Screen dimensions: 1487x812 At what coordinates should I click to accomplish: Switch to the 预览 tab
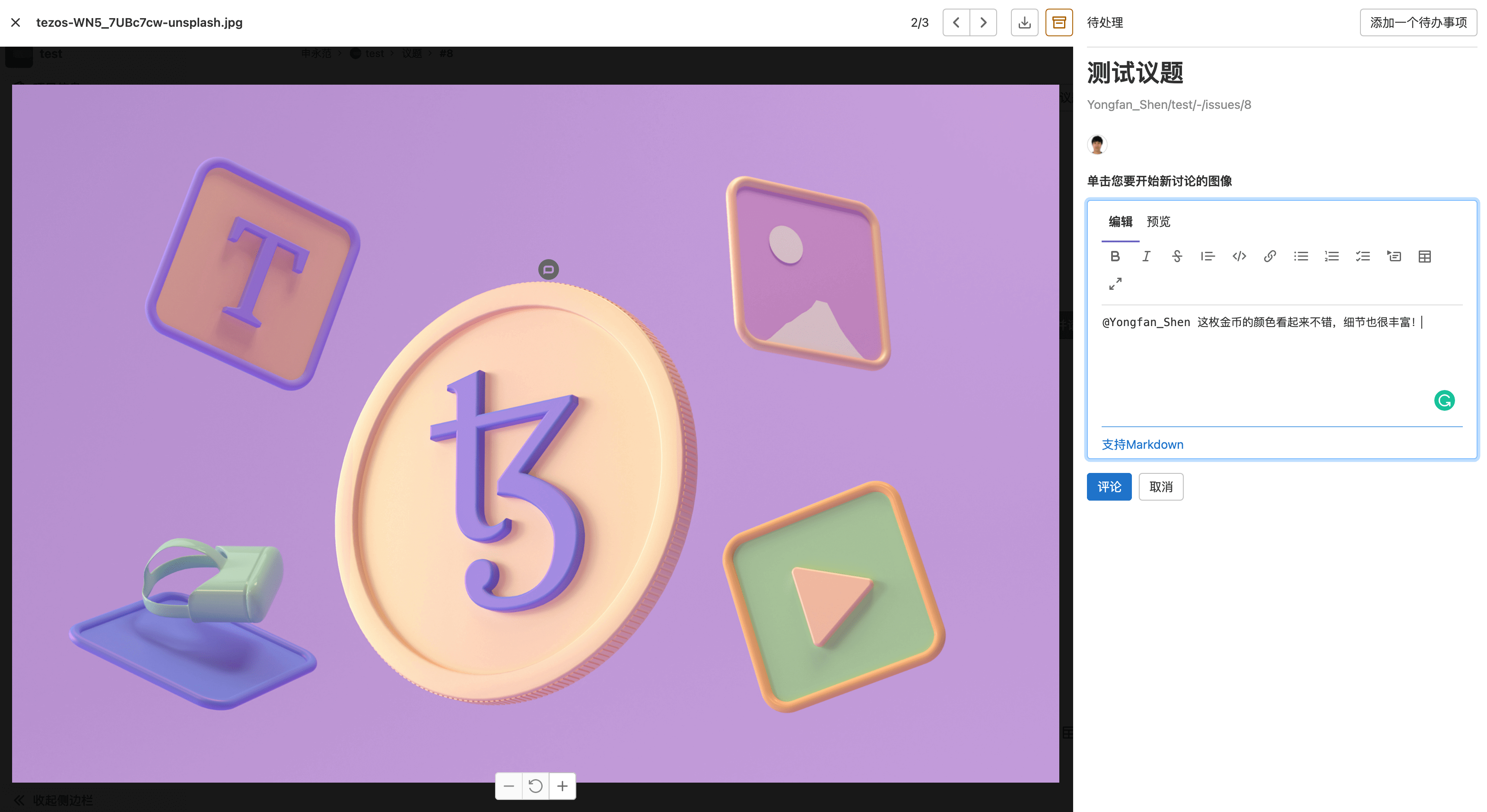click(x=1158, y=222)
